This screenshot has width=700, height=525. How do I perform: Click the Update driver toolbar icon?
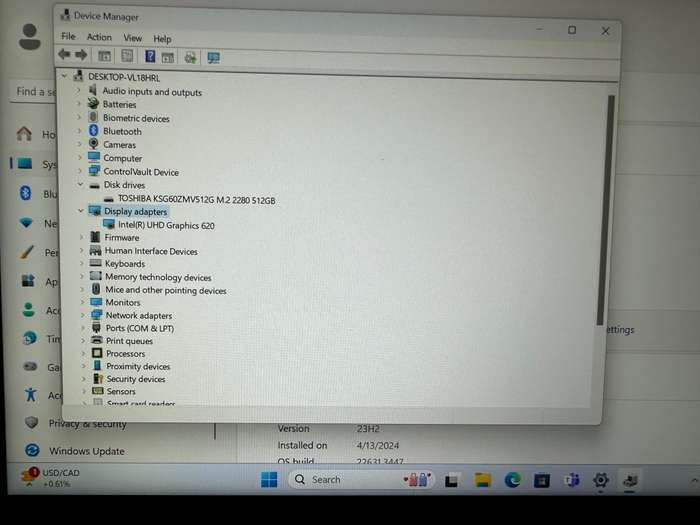(191, 58)
